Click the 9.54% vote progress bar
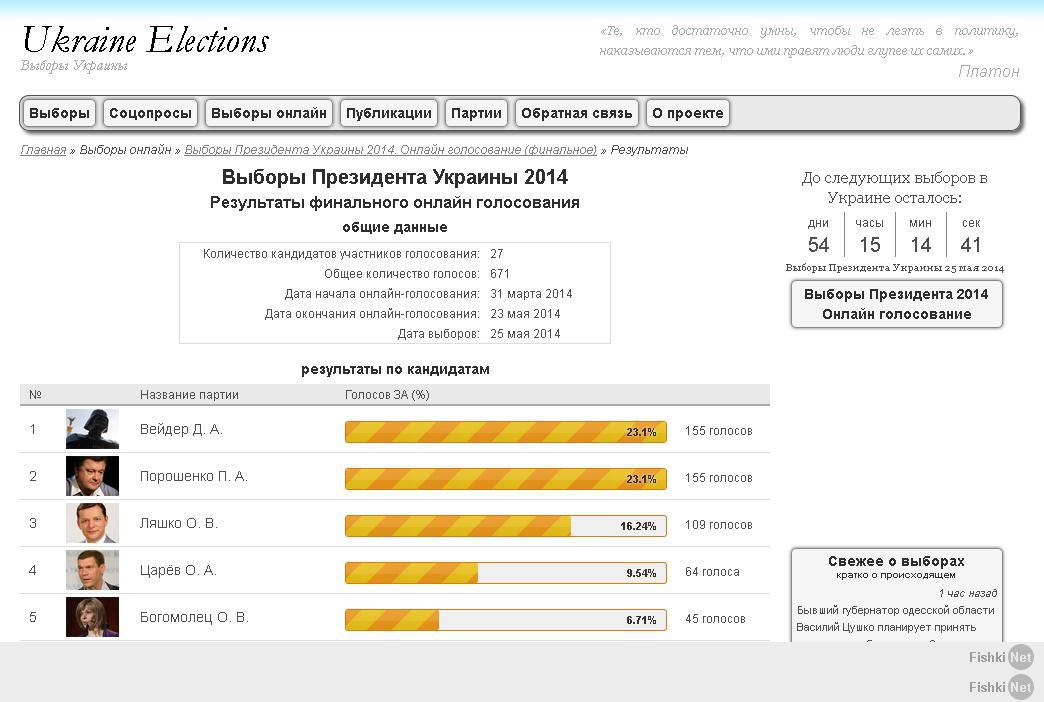This screenshot has width=1044, height=702. tap(506, 572)
